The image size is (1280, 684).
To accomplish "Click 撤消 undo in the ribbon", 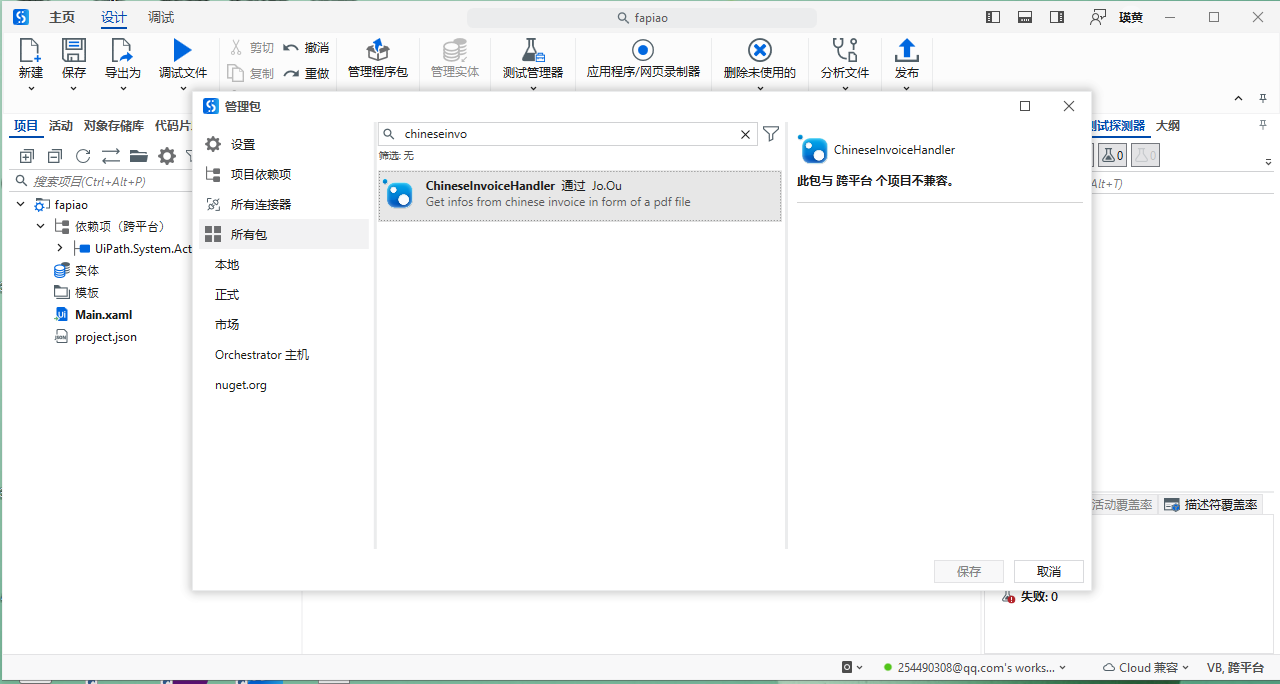I will click(306, 48).
